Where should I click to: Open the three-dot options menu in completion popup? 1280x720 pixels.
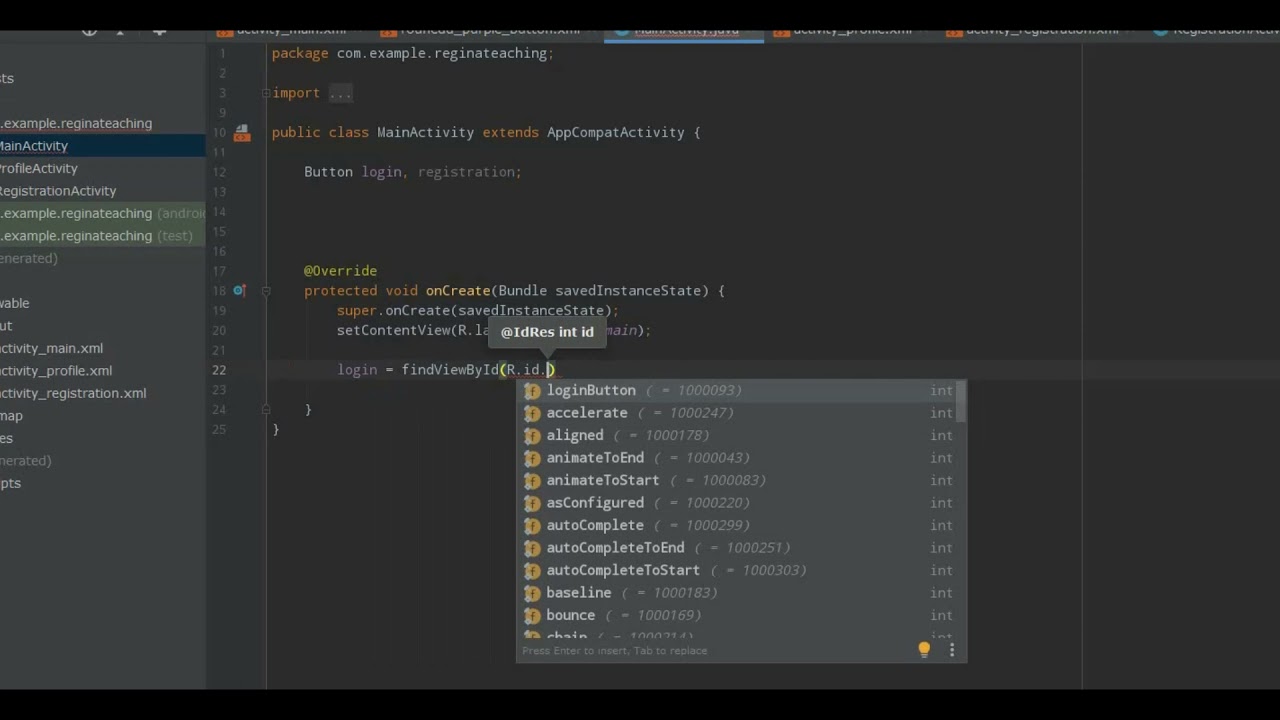tap(951, 650)
